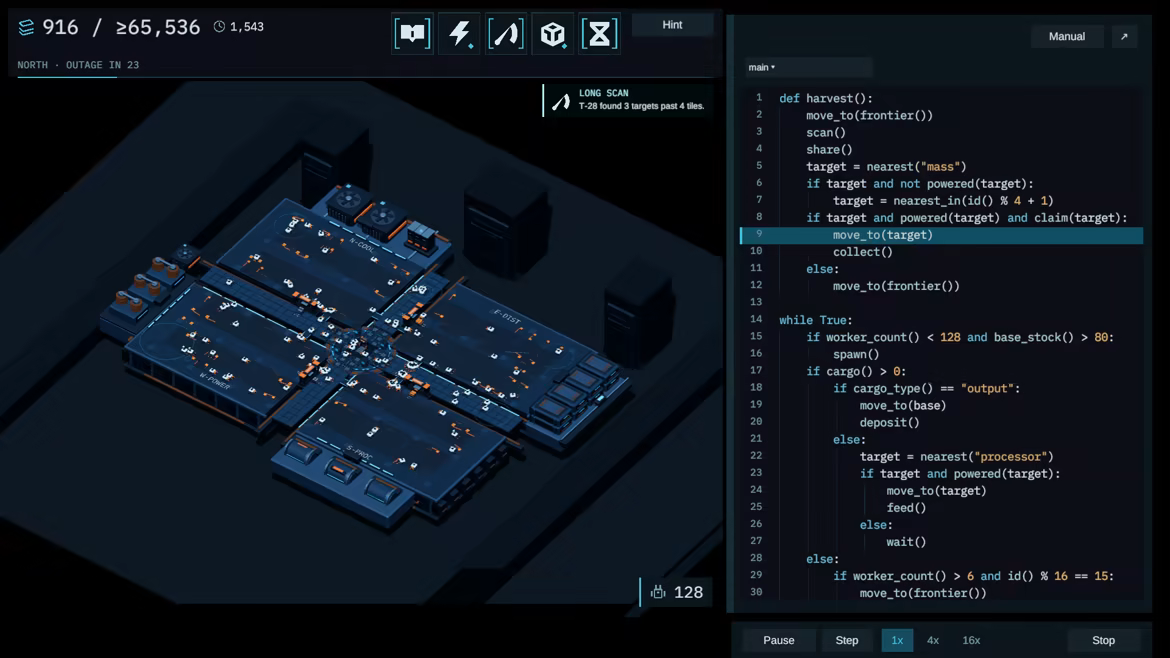Viewport: 1170px width, 658px height.
Task: Open the Hint button
Action: point(672,25)
